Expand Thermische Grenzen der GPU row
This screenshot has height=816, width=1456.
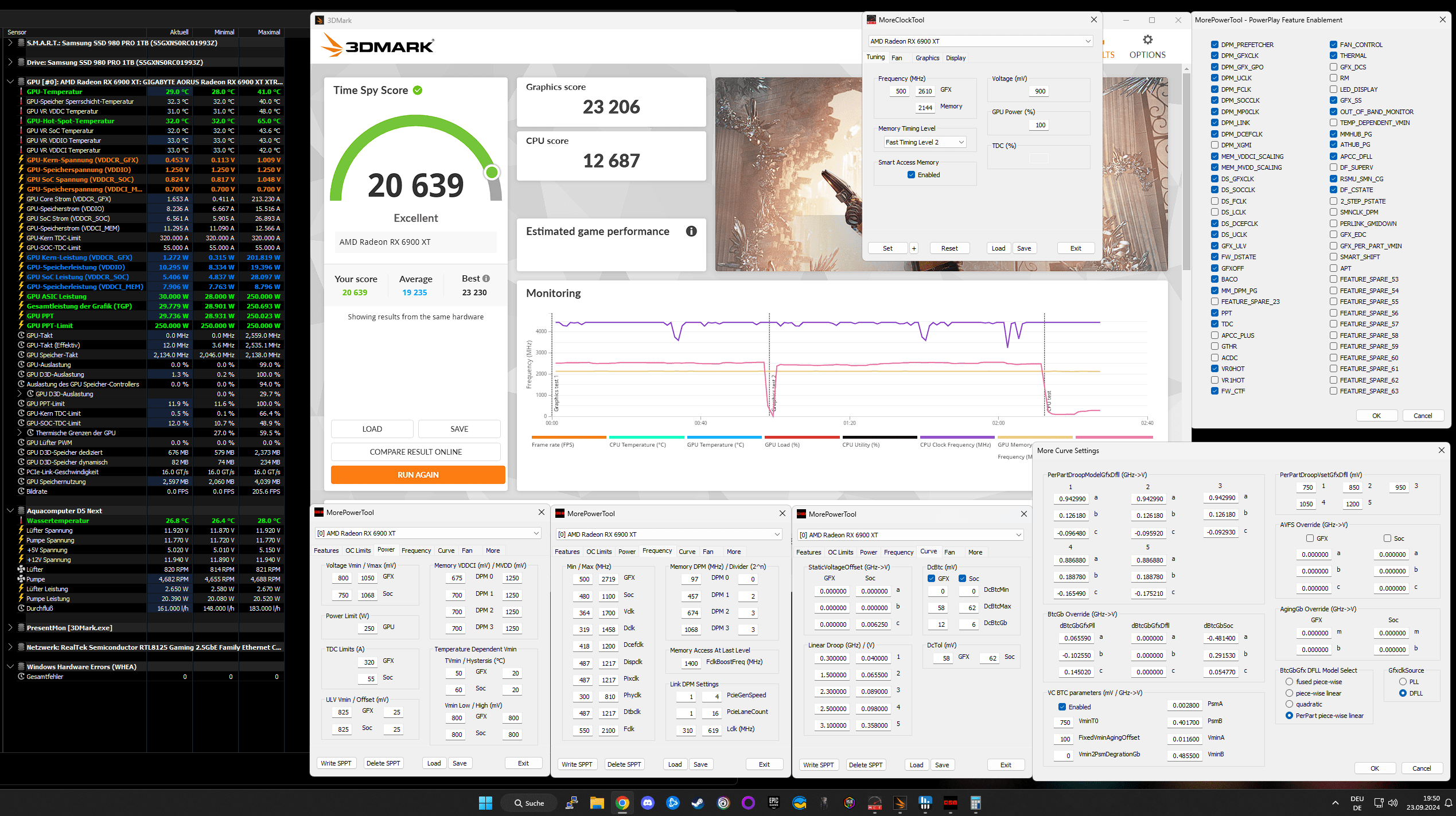(x=20, y=433)
